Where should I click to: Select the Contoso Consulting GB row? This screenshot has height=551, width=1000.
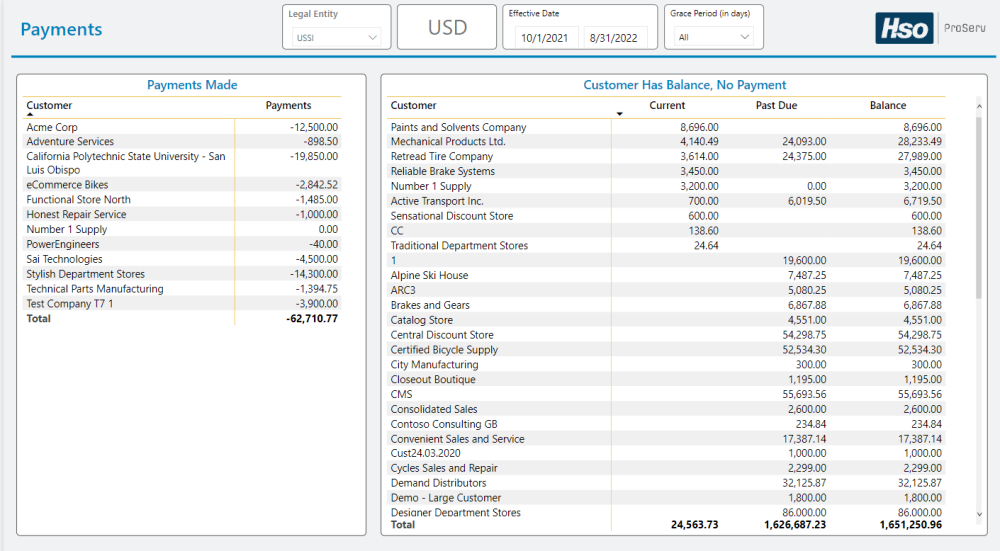443,424
